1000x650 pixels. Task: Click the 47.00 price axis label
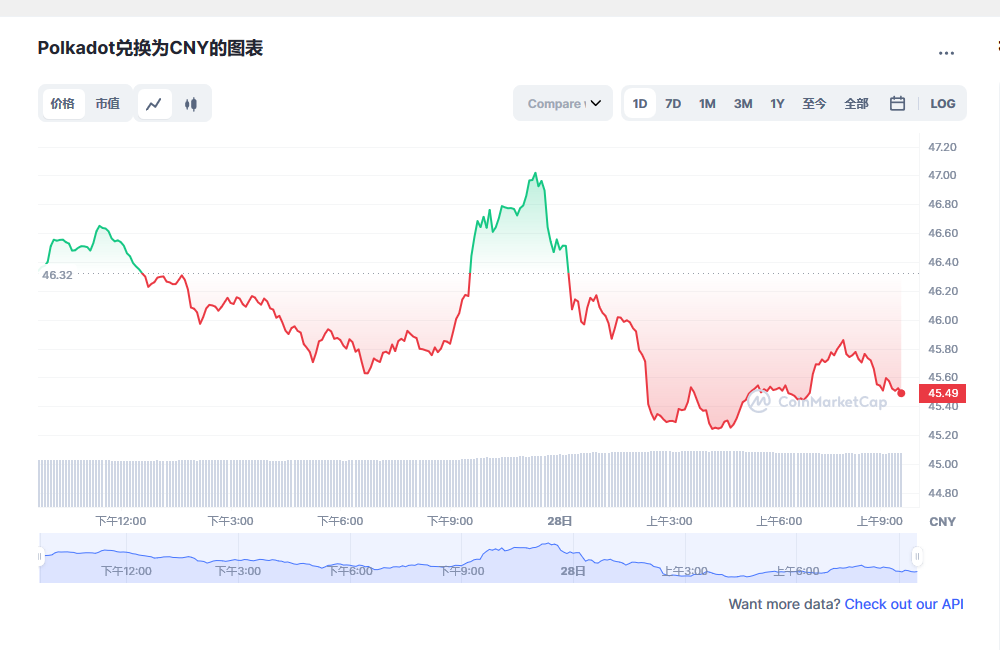(942, 175)
